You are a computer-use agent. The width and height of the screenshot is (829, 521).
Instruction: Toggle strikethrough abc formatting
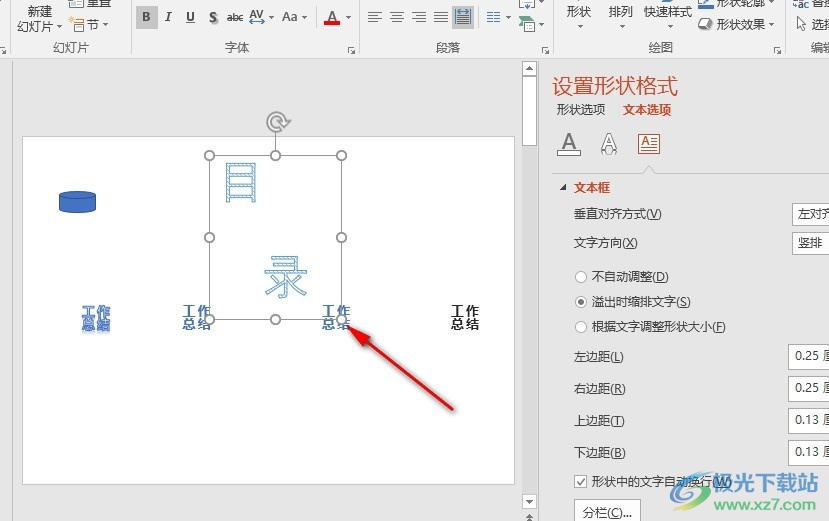(235, 17)
